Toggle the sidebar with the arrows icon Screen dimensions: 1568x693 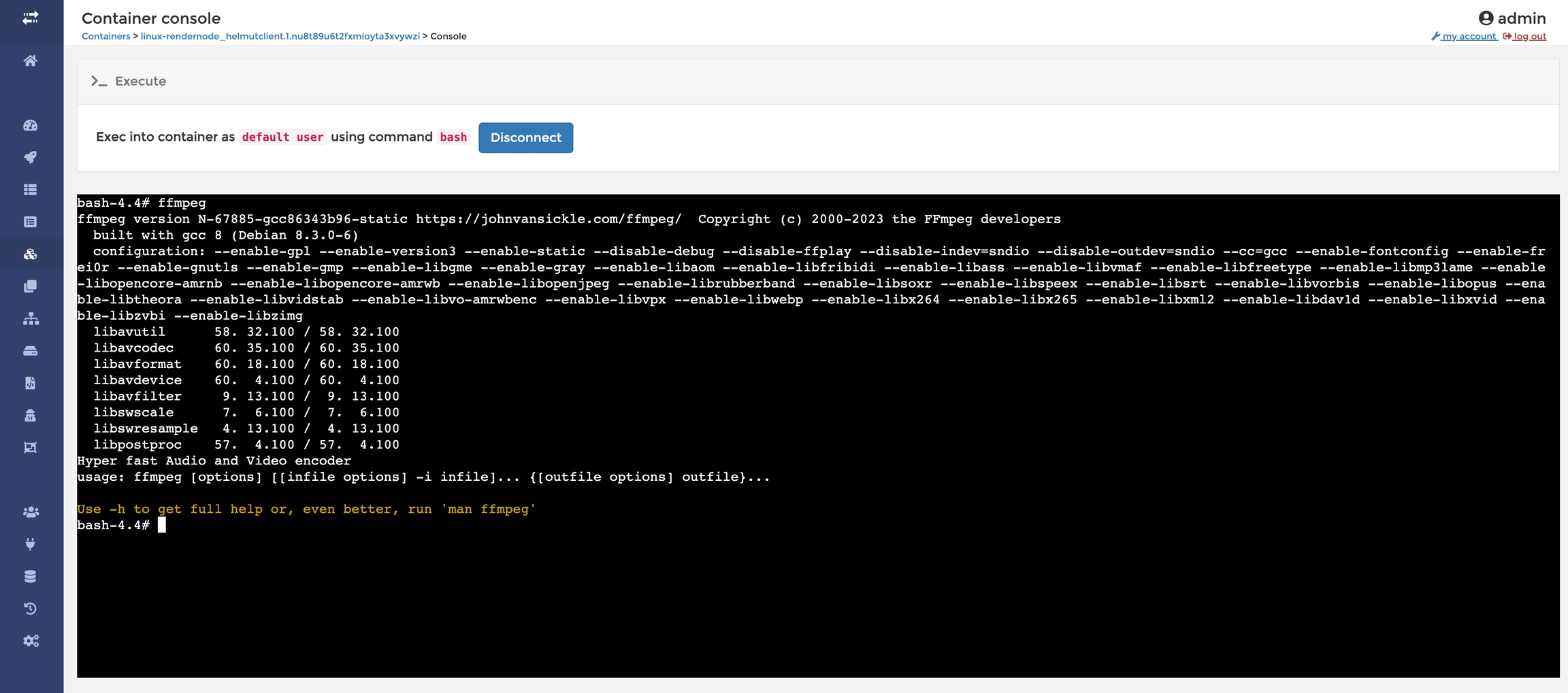click(30, 18)
